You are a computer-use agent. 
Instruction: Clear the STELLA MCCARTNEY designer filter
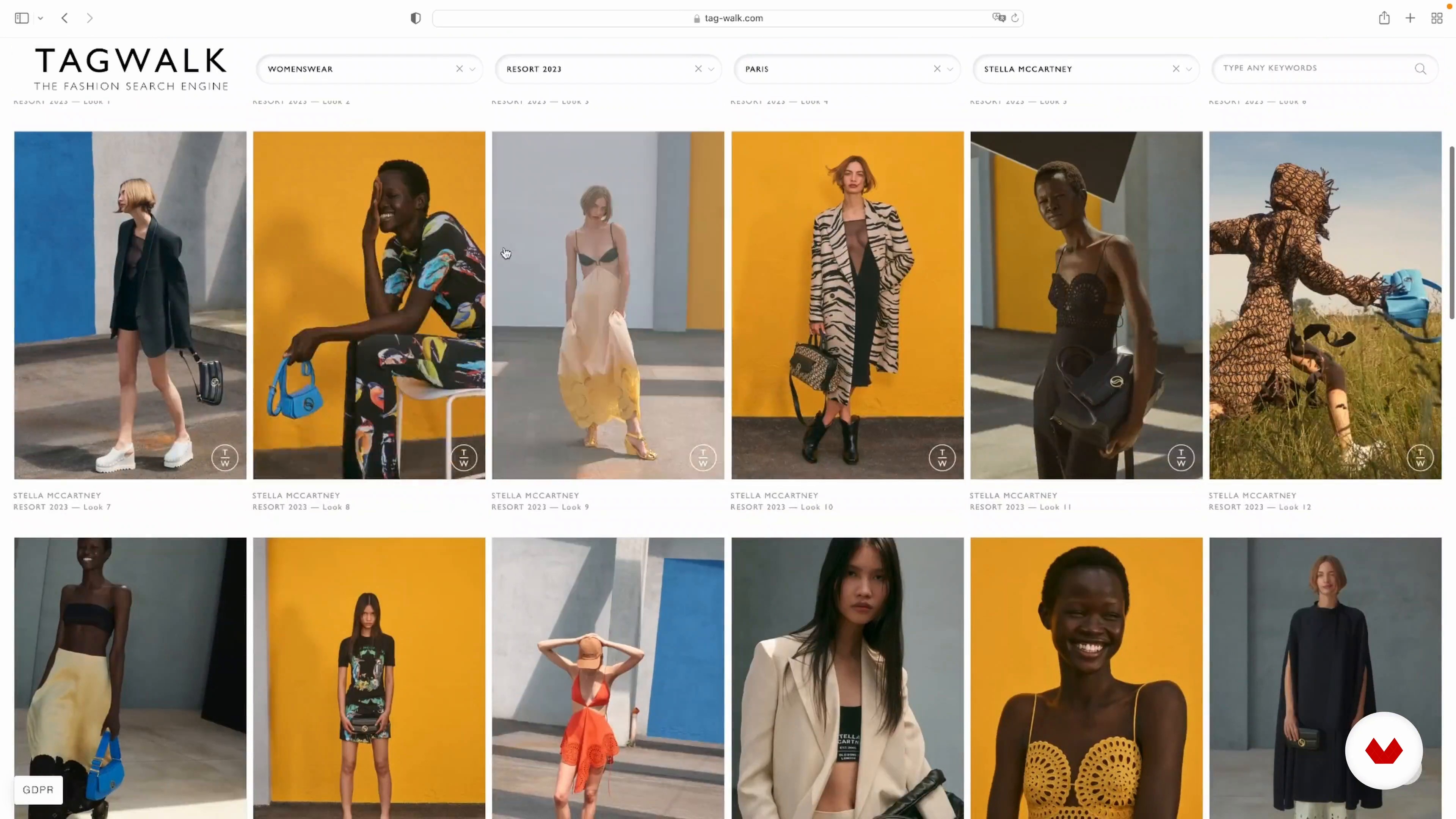[x=1176, y=68]
